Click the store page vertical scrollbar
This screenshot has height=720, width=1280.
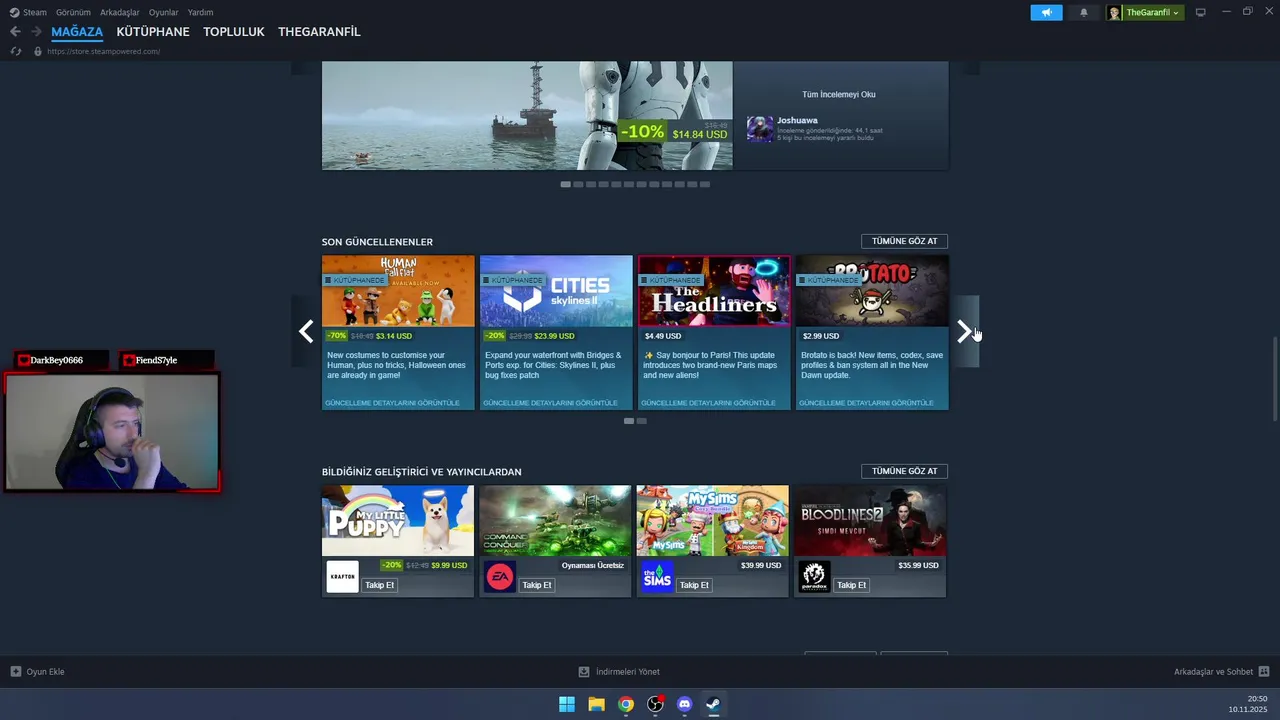coord(1274,380)
